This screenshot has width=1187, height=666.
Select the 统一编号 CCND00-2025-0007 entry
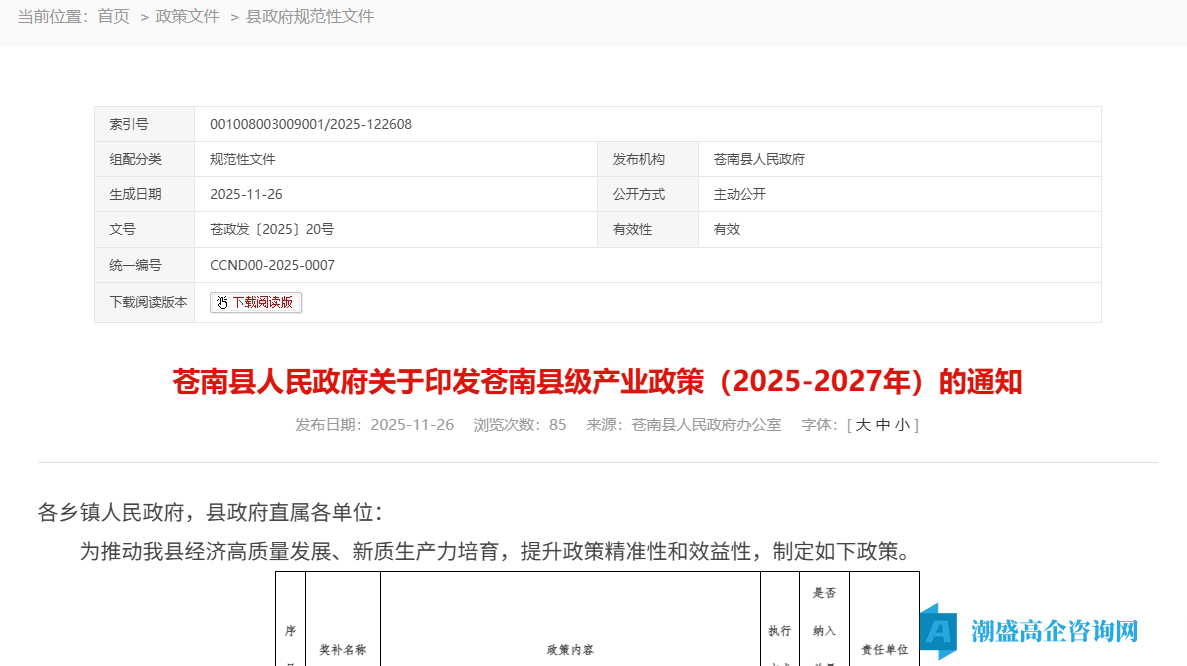click(x=271, y=264)
